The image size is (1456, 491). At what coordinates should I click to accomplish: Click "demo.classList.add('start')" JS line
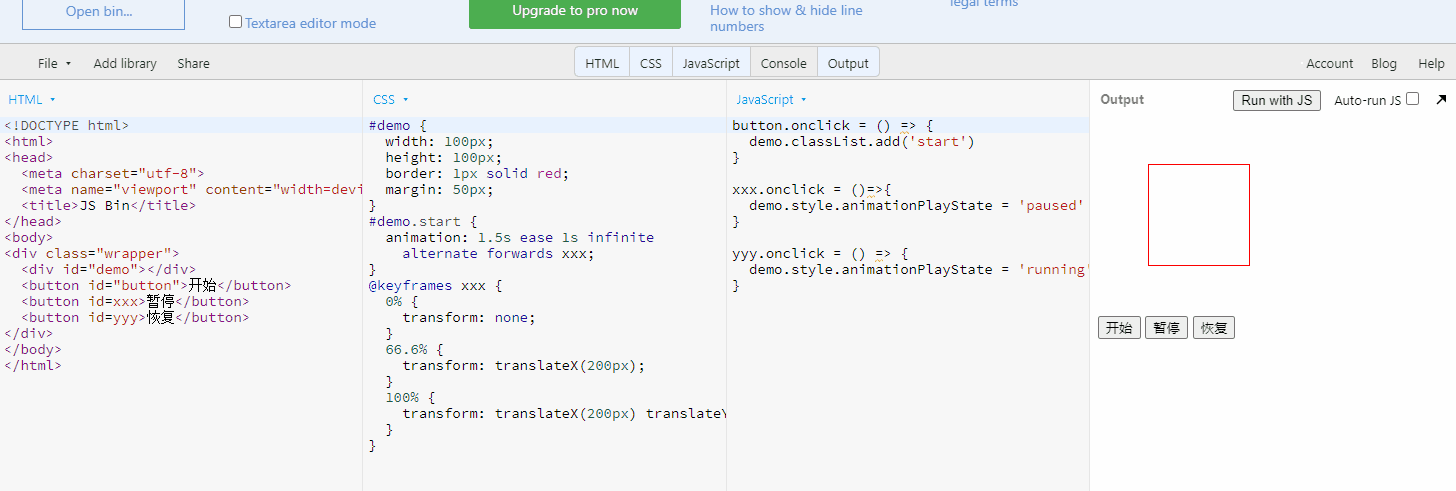coord(862,141)
